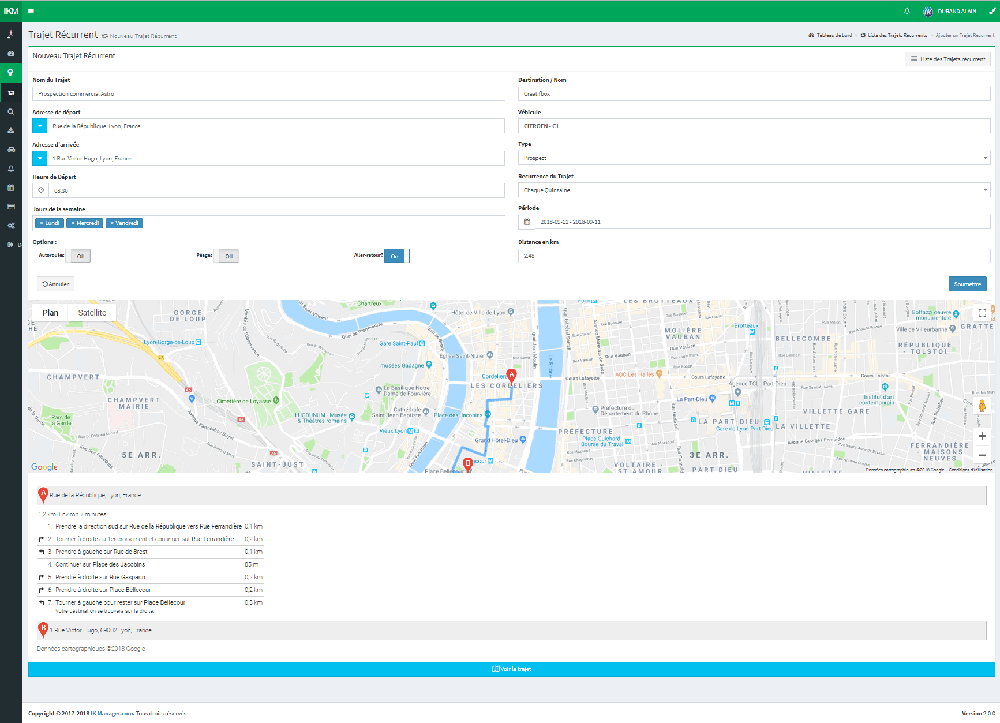The height and width of the screenshot is (723, 1000).
Task: Click the Adresse de départ text field
Action: 276,126
